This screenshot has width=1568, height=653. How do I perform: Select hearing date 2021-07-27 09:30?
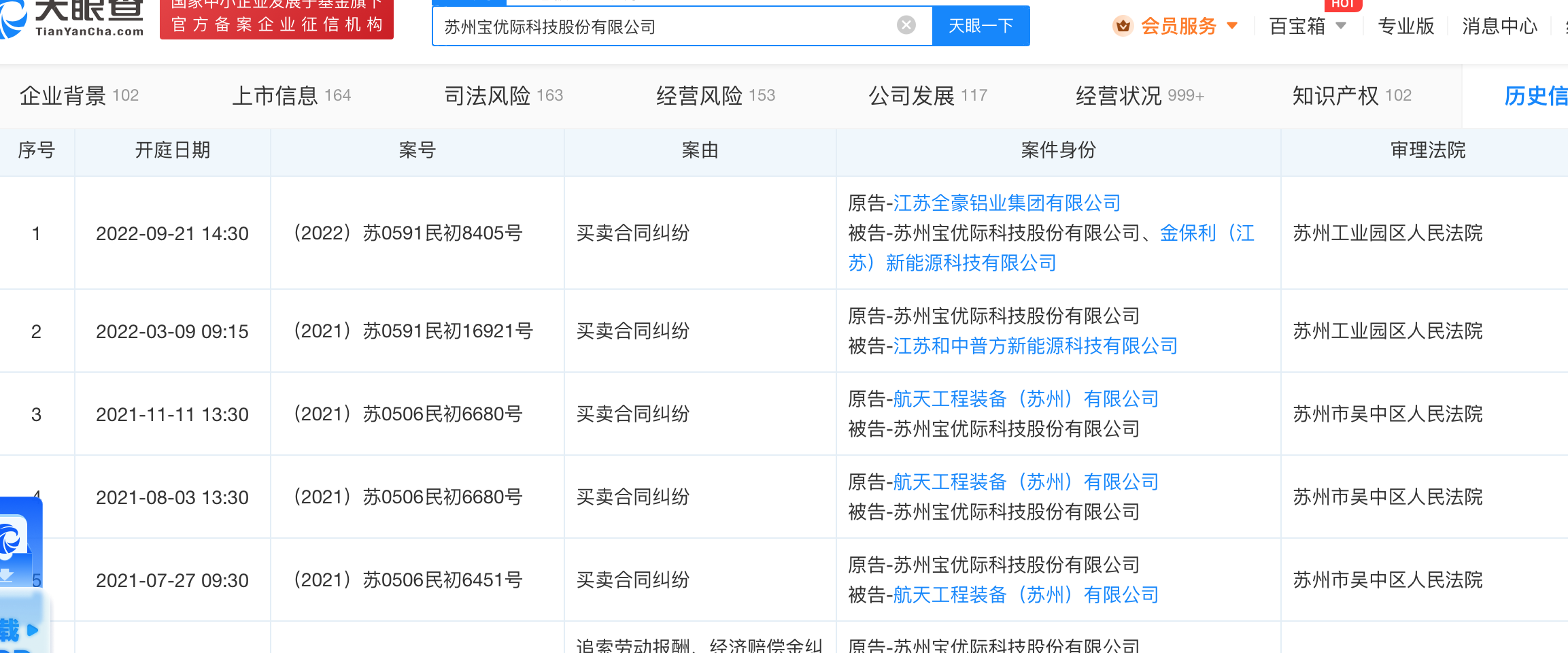point(173,580)
